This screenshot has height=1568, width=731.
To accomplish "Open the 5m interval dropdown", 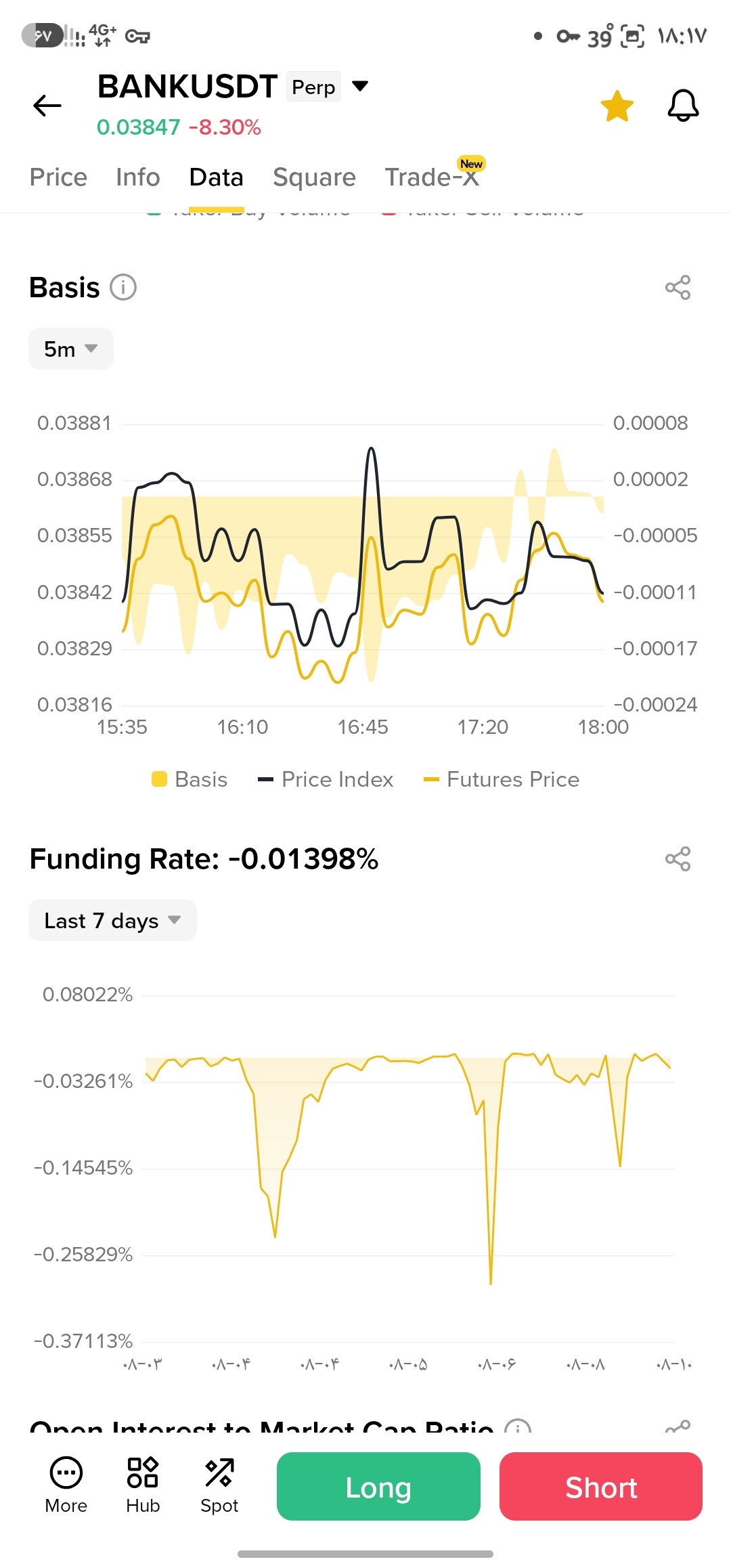I will click(x=71, y=349).
